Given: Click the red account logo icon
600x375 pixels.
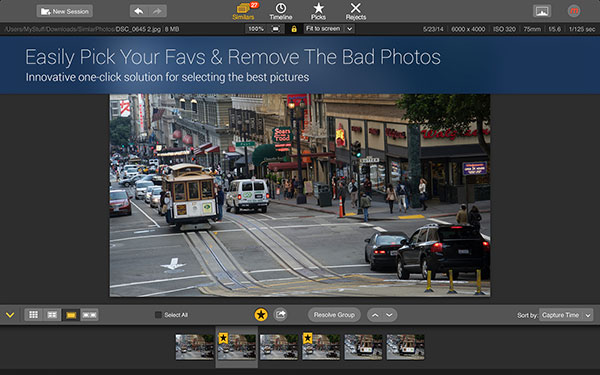Looking at the screenshot, I should 574,11.
